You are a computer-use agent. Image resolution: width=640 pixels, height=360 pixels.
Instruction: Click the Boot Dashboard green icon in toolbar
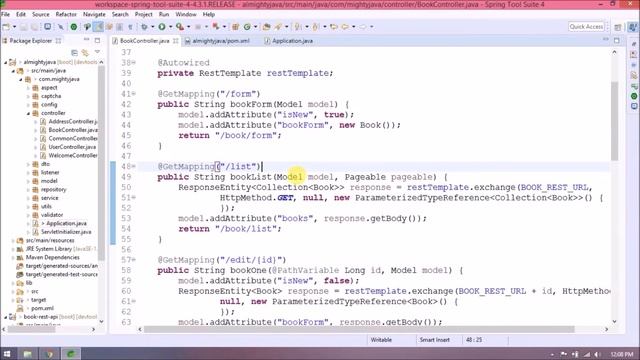point(73,27)
